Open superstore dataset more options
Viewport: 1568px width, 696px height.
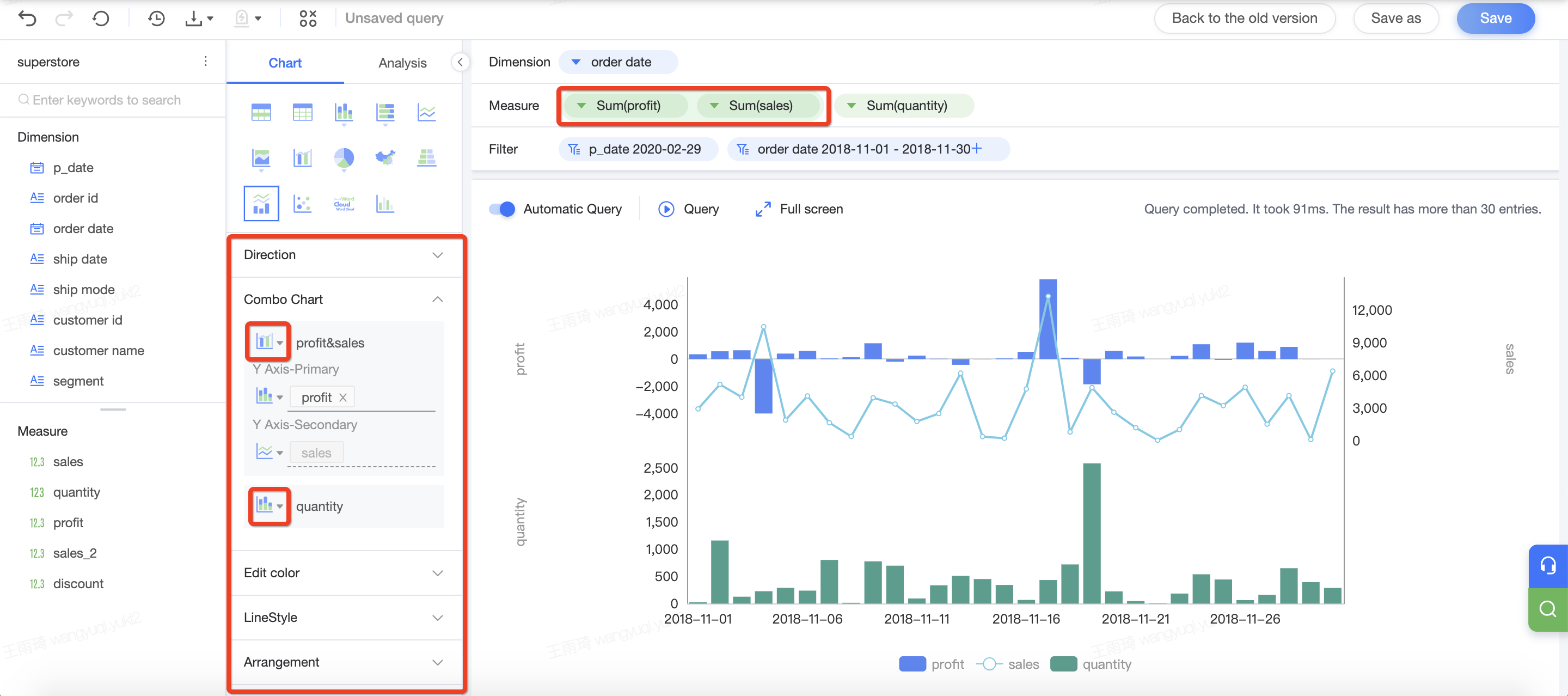click(206, 62)
